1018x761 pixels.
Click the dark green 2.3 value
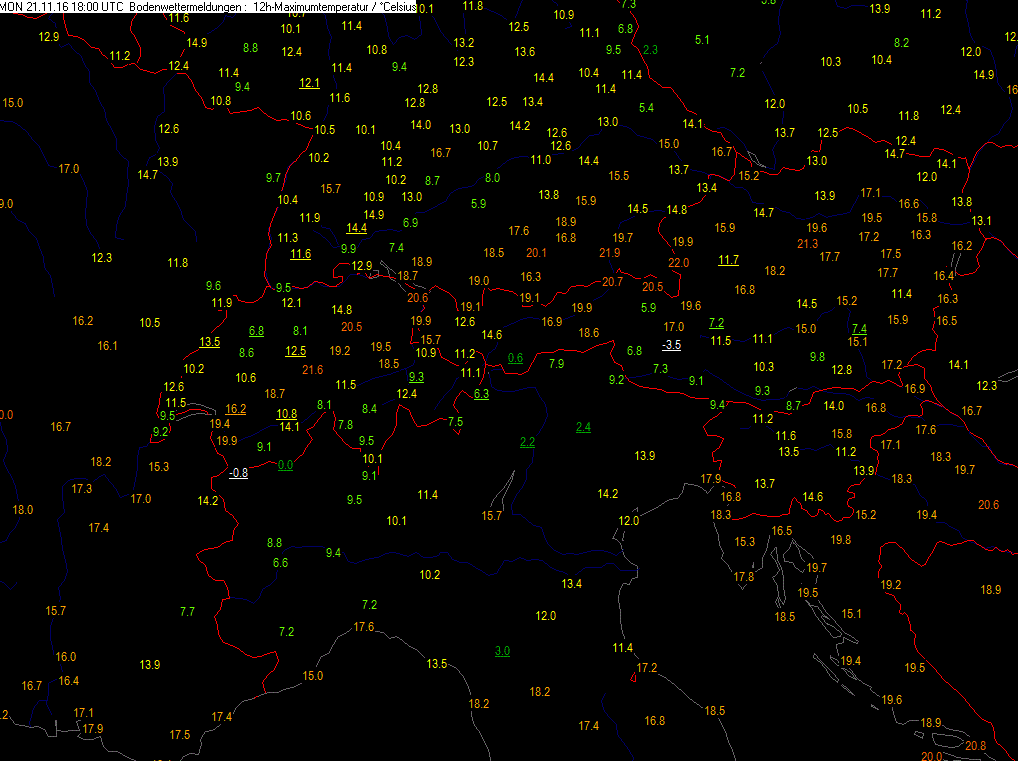[650, 50]
